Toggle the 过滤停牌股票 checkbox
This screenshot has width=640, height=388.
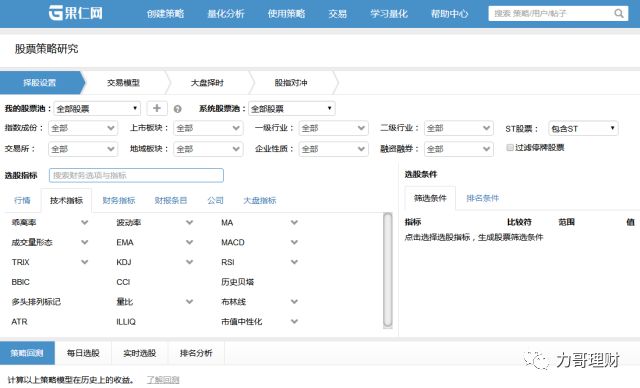pyautogui.click(x=510, y=147)
